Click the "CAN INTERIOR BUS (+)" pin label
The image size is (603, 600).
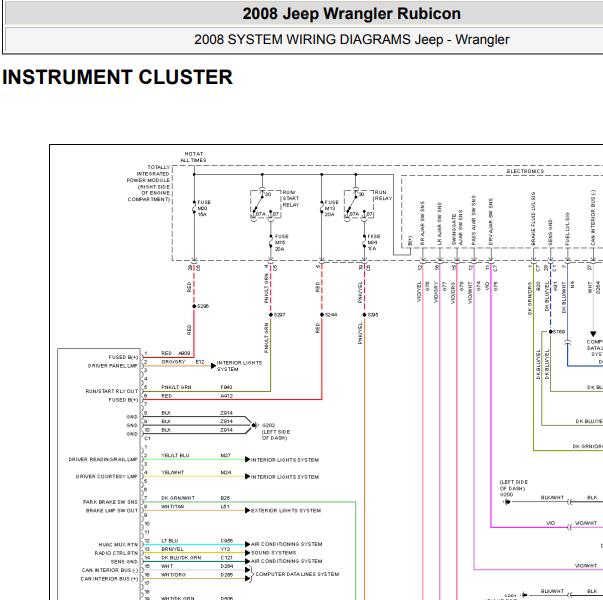pos(109,578)
